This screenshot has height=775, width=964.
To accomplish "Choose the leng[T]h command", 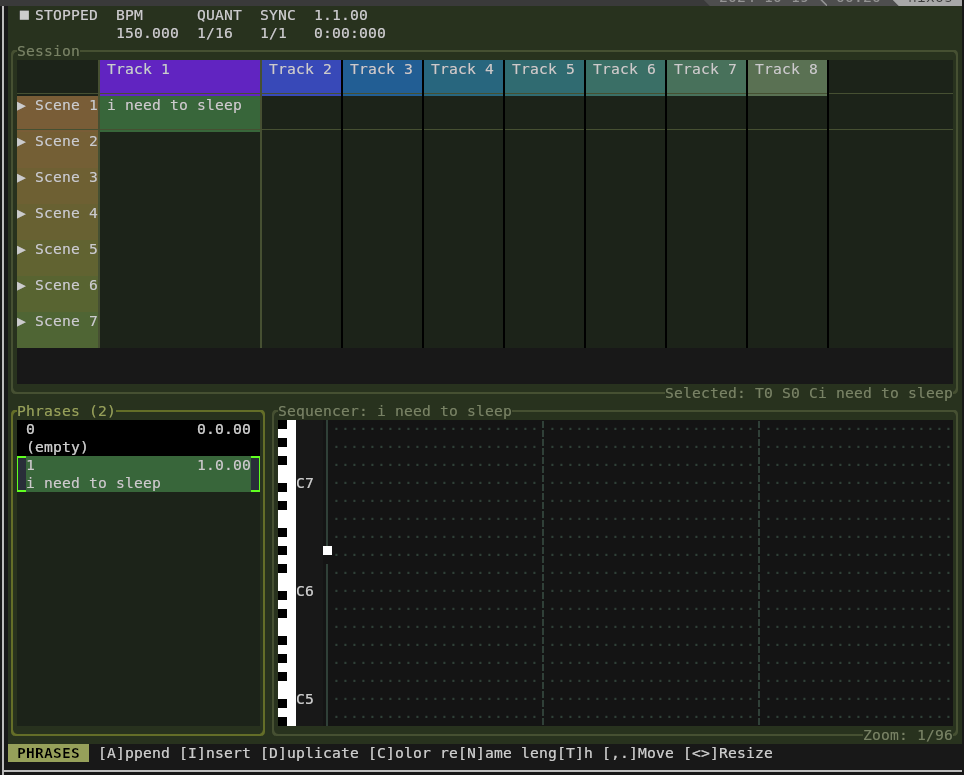I will pos(558,753).
